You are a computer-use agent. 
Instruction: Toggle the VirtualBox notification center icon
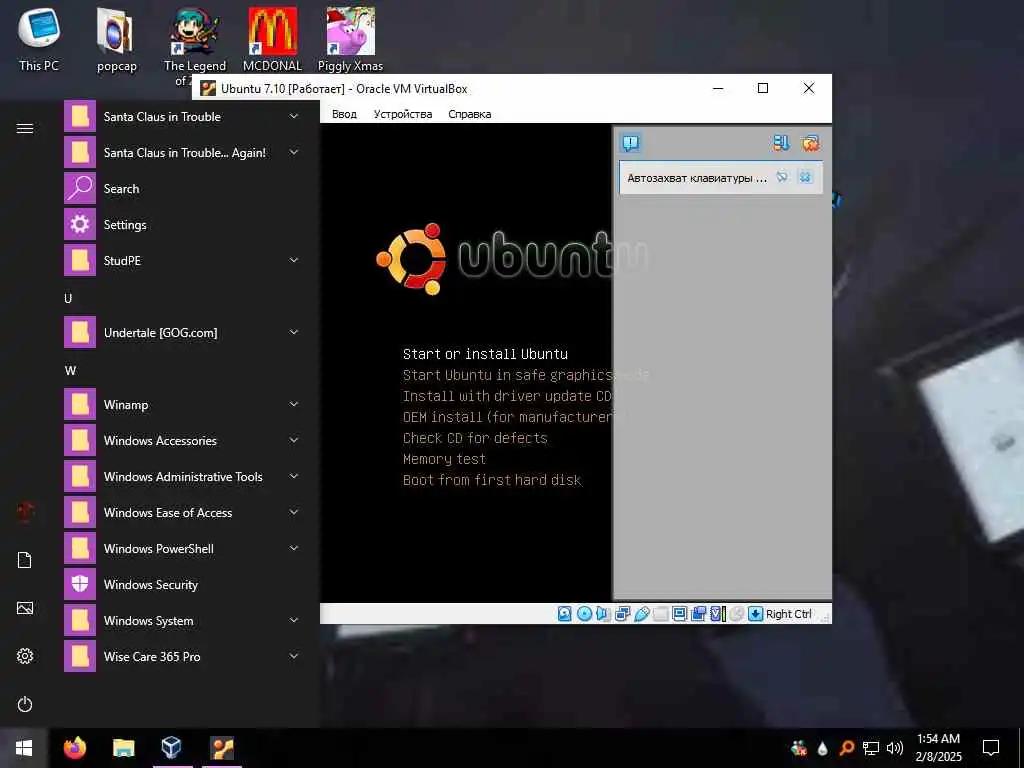[x=631, y=143]
